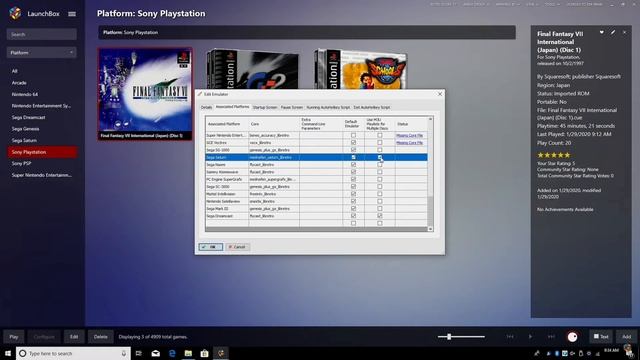Click the Windows taskbar search box
Viewport: 640px width, 360px height.
(x=73, y=353)
